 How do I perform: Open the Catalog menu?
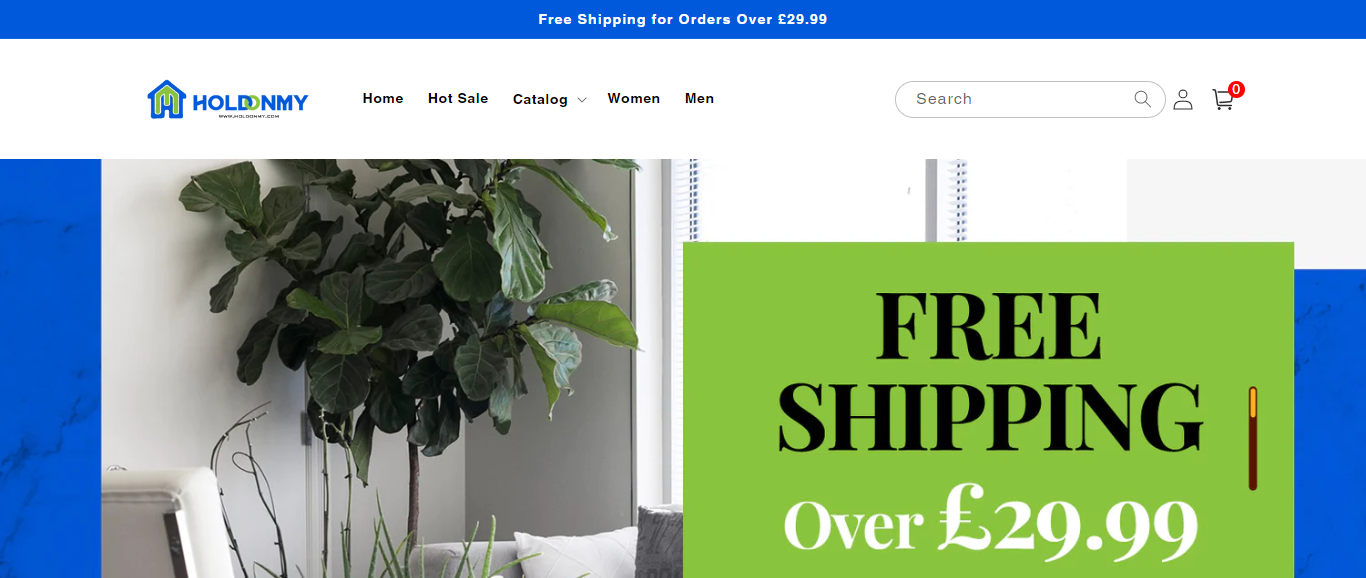540,99
